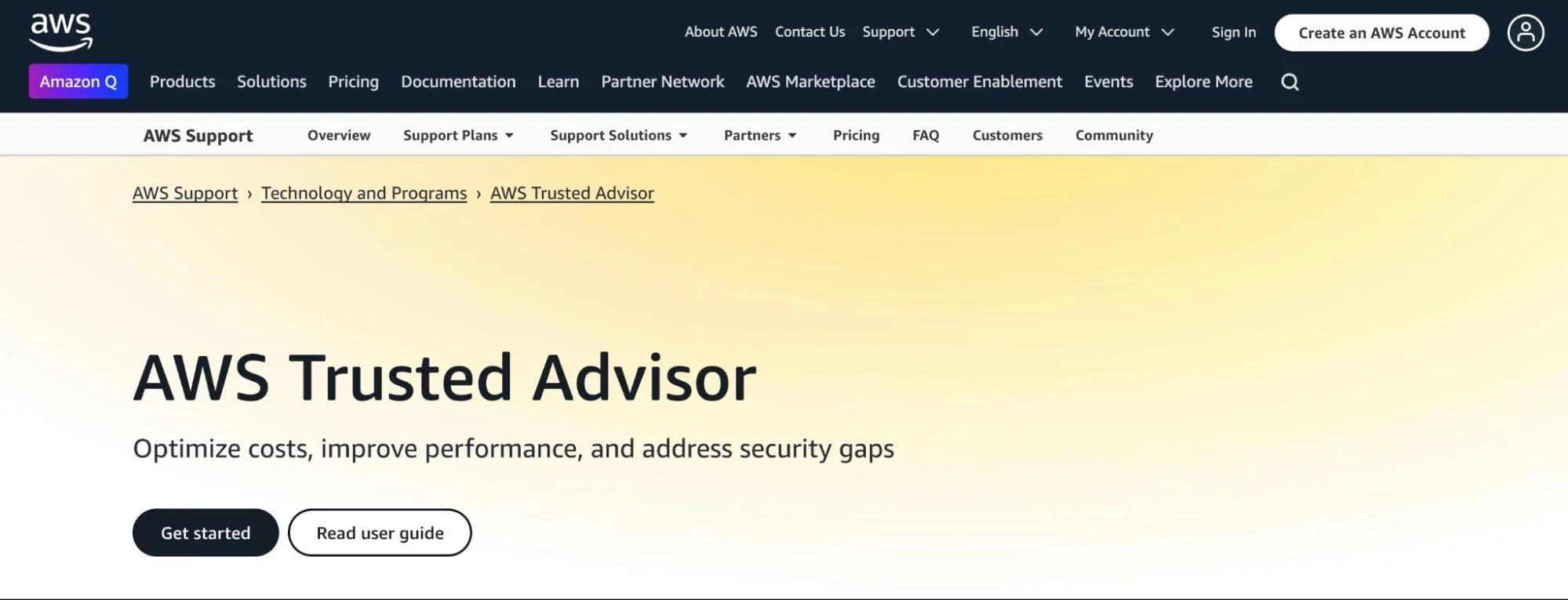
Task: Click the Optimize costs subtitle text
Action: click(513, 449)
